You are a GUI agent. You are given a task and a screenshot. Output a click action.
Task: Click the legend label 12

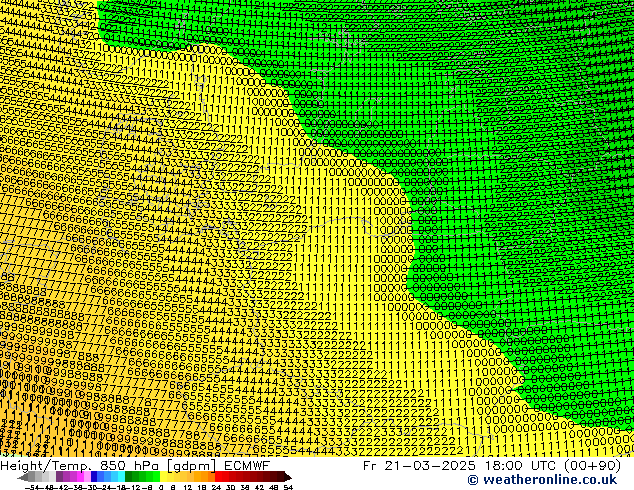(188, 487)
